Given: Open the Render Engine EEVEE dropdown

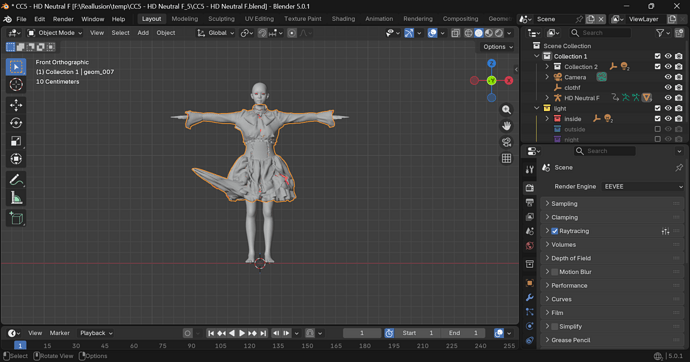Looking at the screenshot, I should (x=643, y=187).
